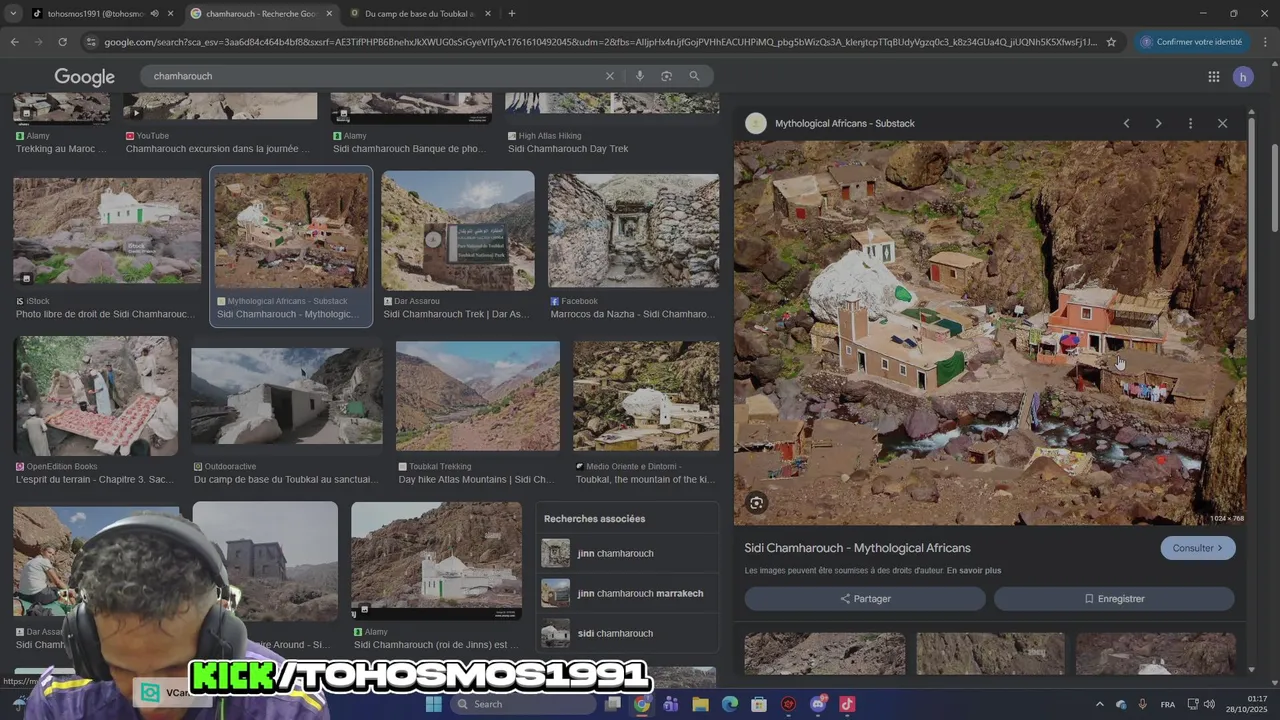Bookmark this page with the star icon

click(1111, 42)
